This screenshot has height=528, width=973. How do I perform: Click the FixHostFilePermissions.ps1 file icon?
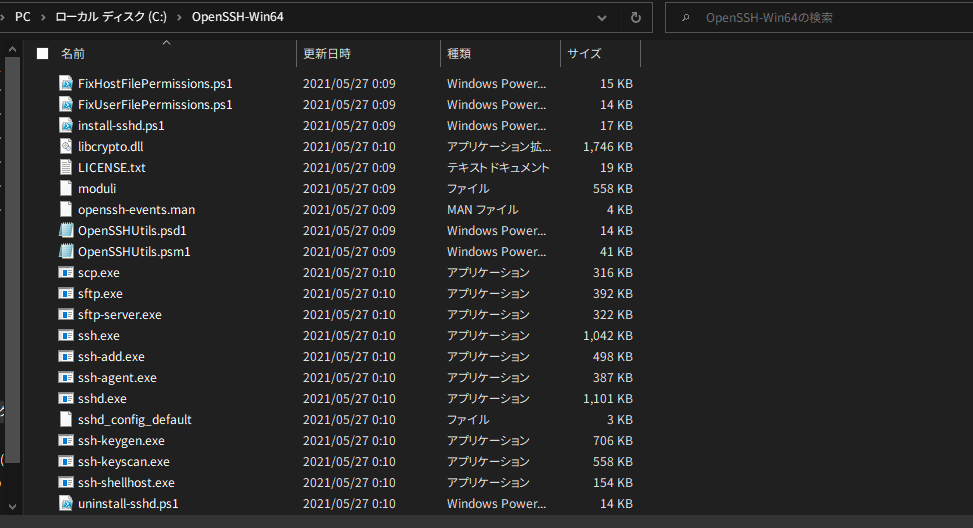(66, 83)
